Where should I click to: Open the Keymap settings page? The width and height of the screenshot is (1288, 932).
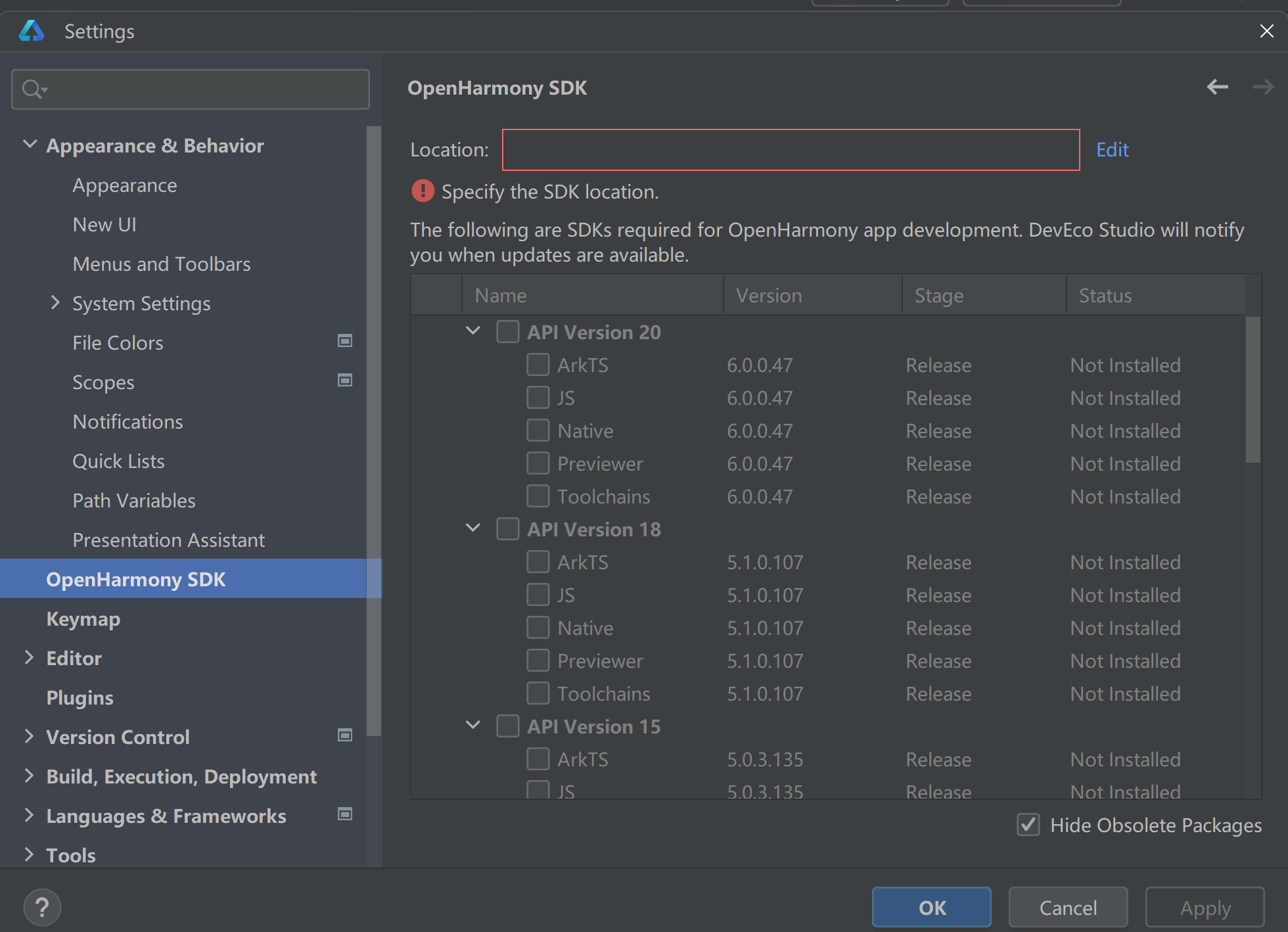pos(83,618)
